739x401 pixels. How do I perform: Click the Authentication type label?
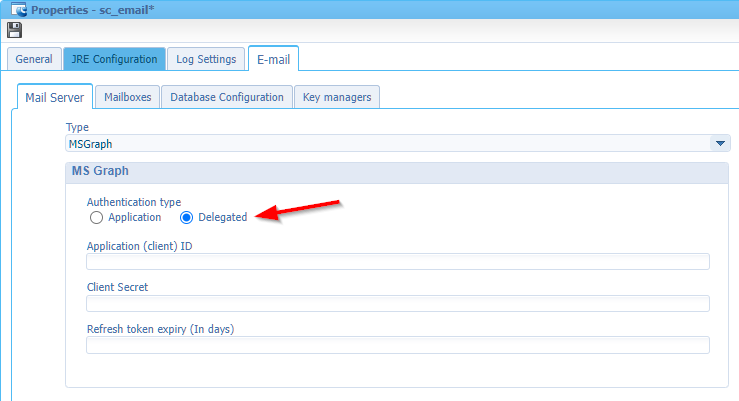click(x=134, y=202)
